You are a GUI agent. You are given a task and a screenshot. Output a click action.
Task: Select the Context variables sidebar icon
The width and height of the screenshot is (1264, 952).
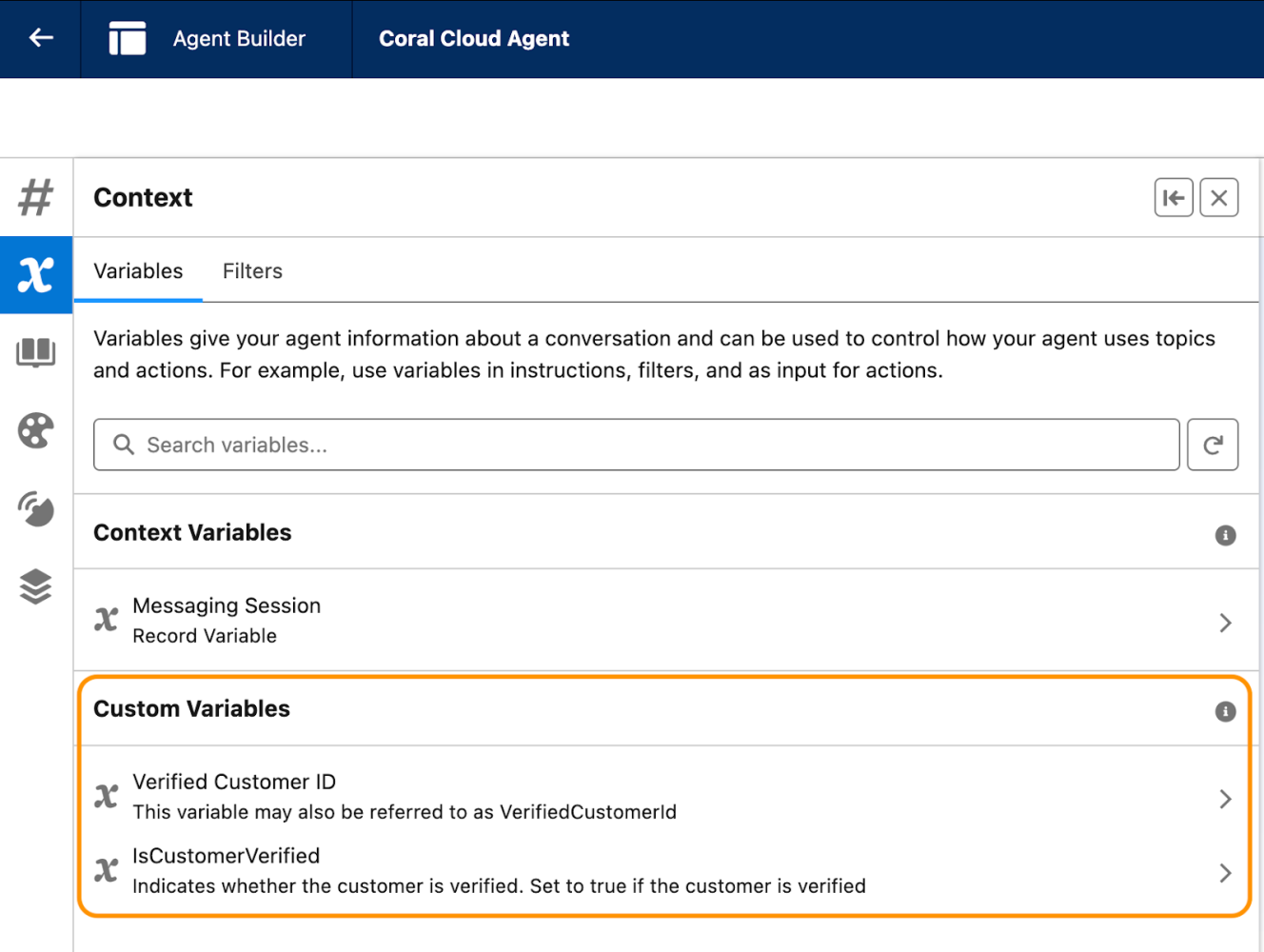click(x=36, y=275)
